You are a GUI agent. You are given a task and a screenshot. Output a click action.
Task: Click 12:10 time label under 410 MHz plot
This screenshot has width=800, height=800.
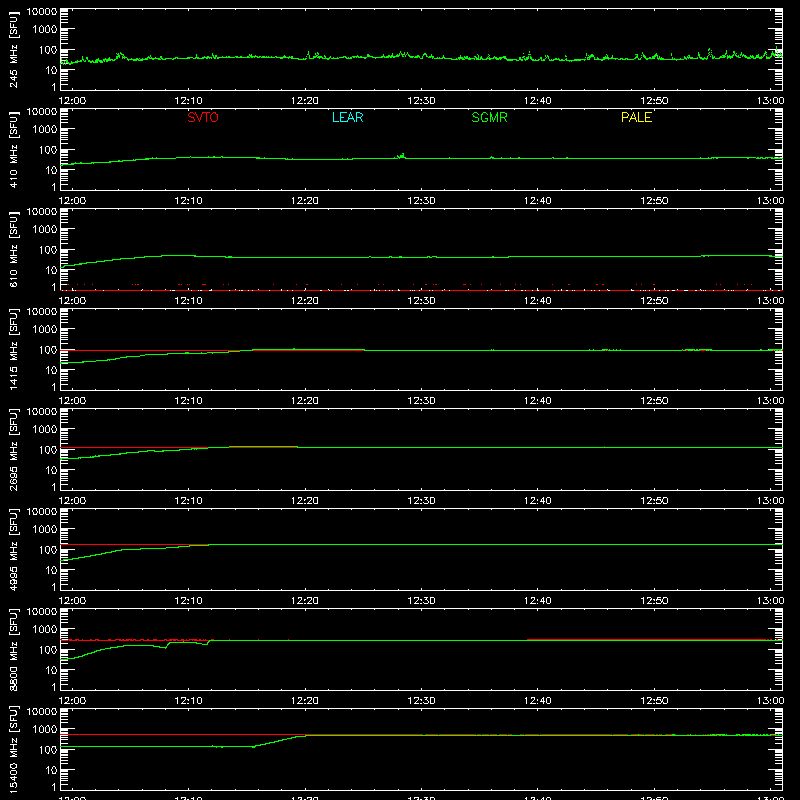[x=188, y=201]
